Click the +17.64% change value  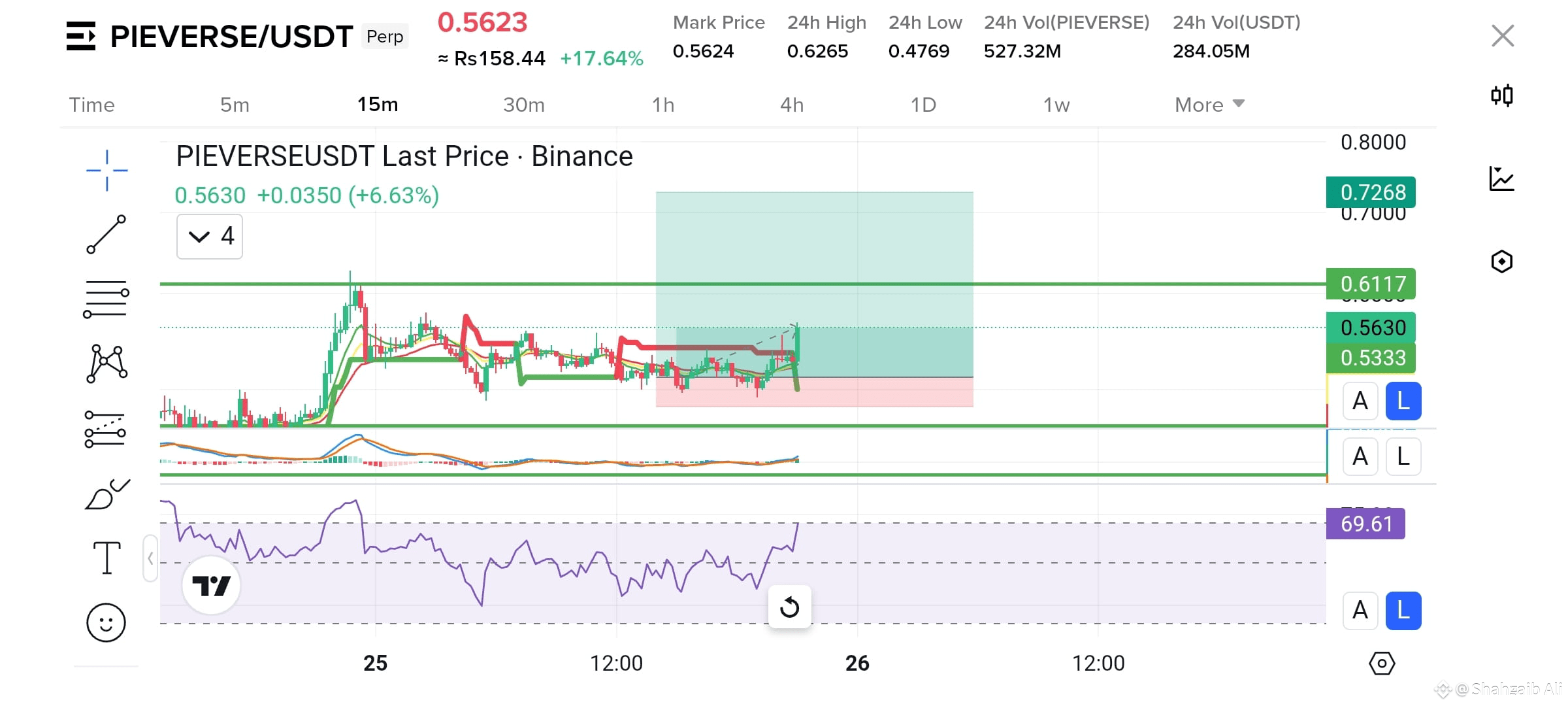(x=602, y=59)
